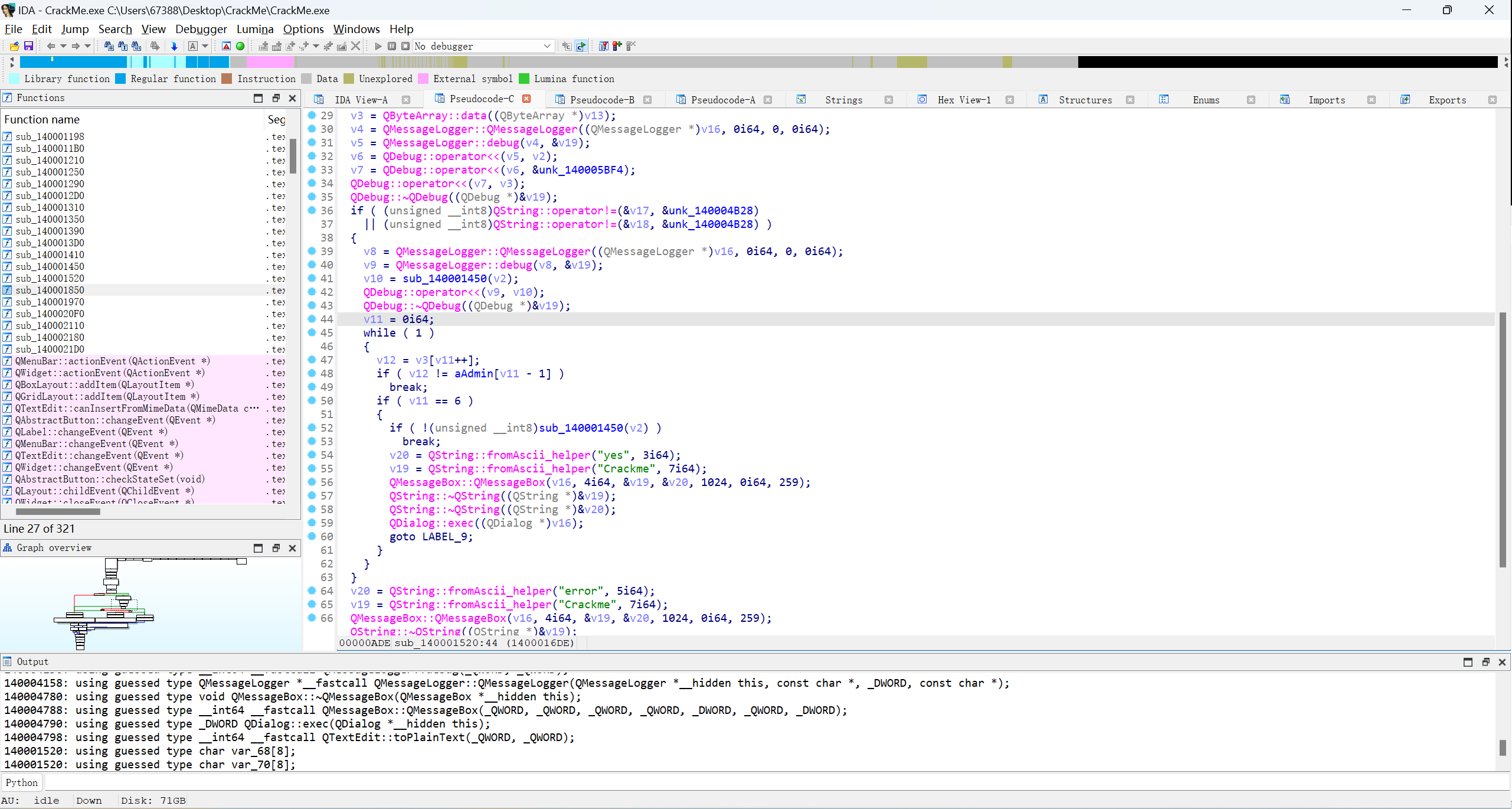Toggle breakpoint dot at line 56
The width and height of the screenshot is (1512, 809).
(312, 482)
